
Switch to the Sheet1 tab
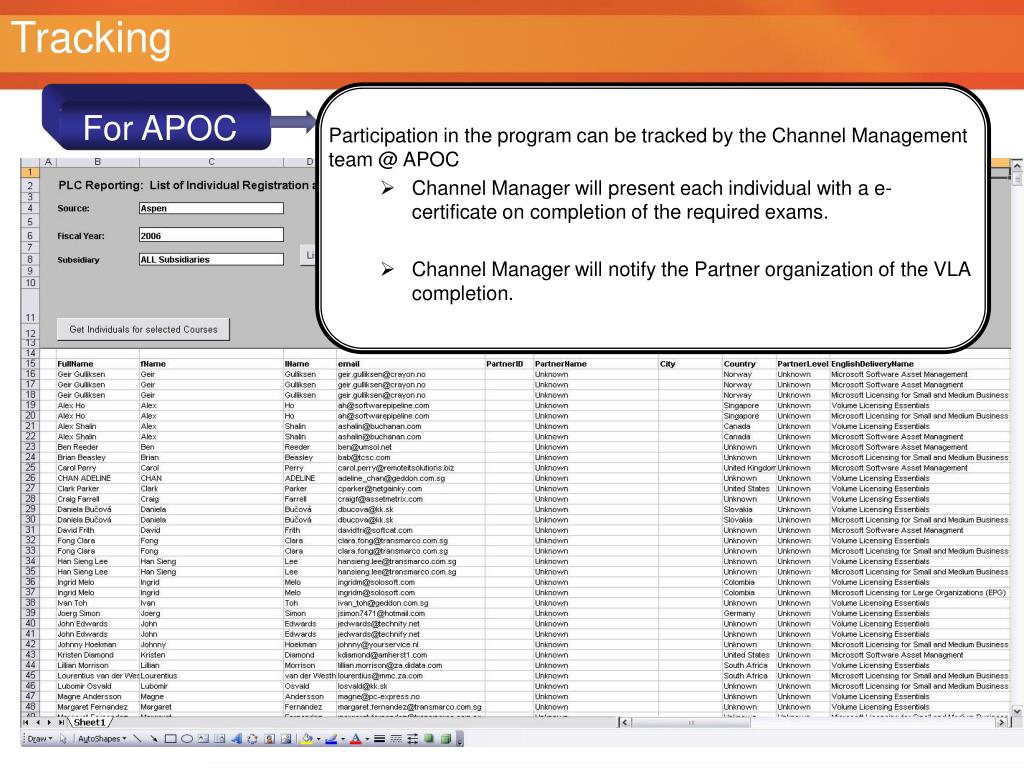pyautogui.click(x=89, y=722)
